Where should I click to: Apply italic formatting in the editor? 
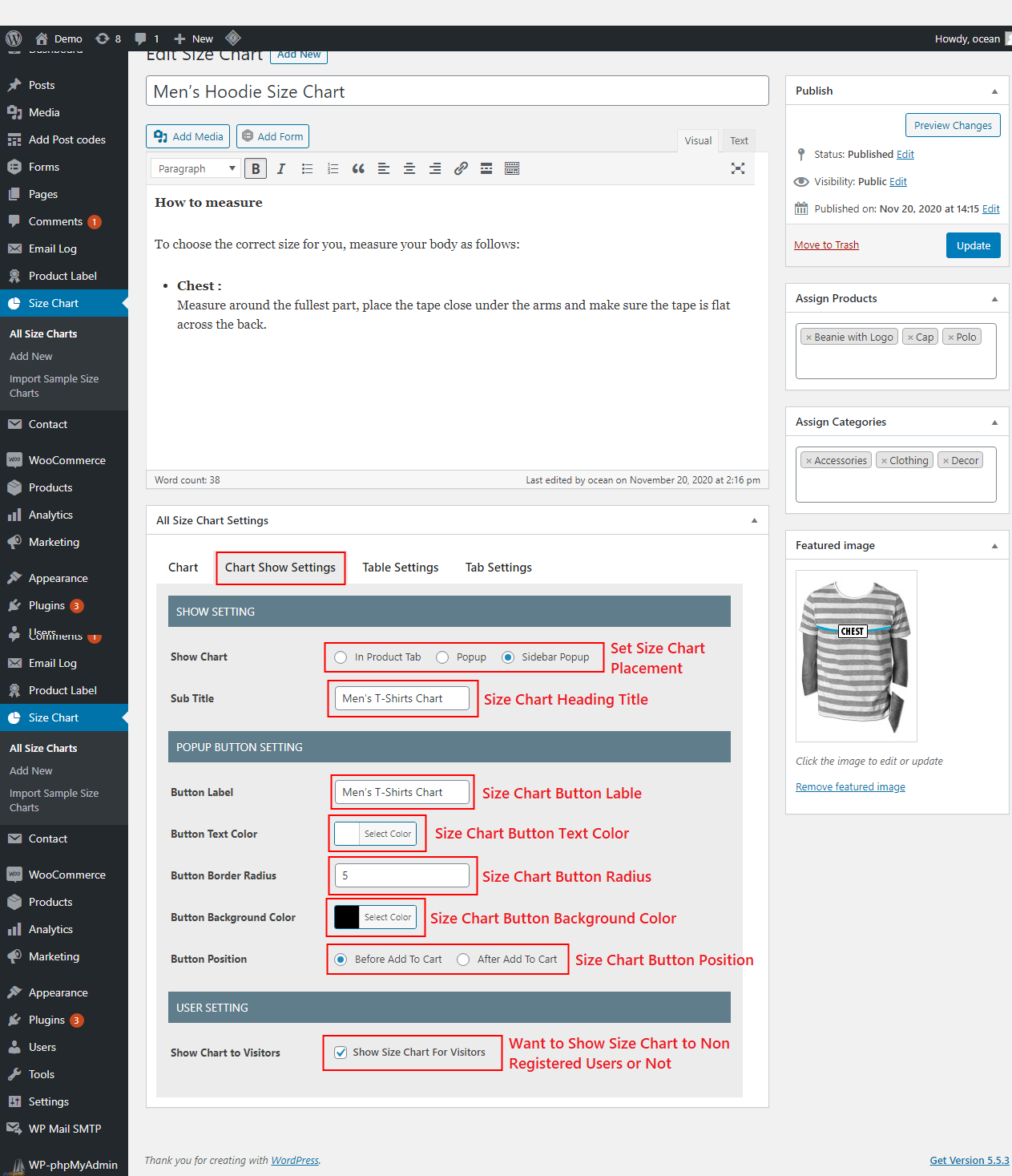pos(280,168)
